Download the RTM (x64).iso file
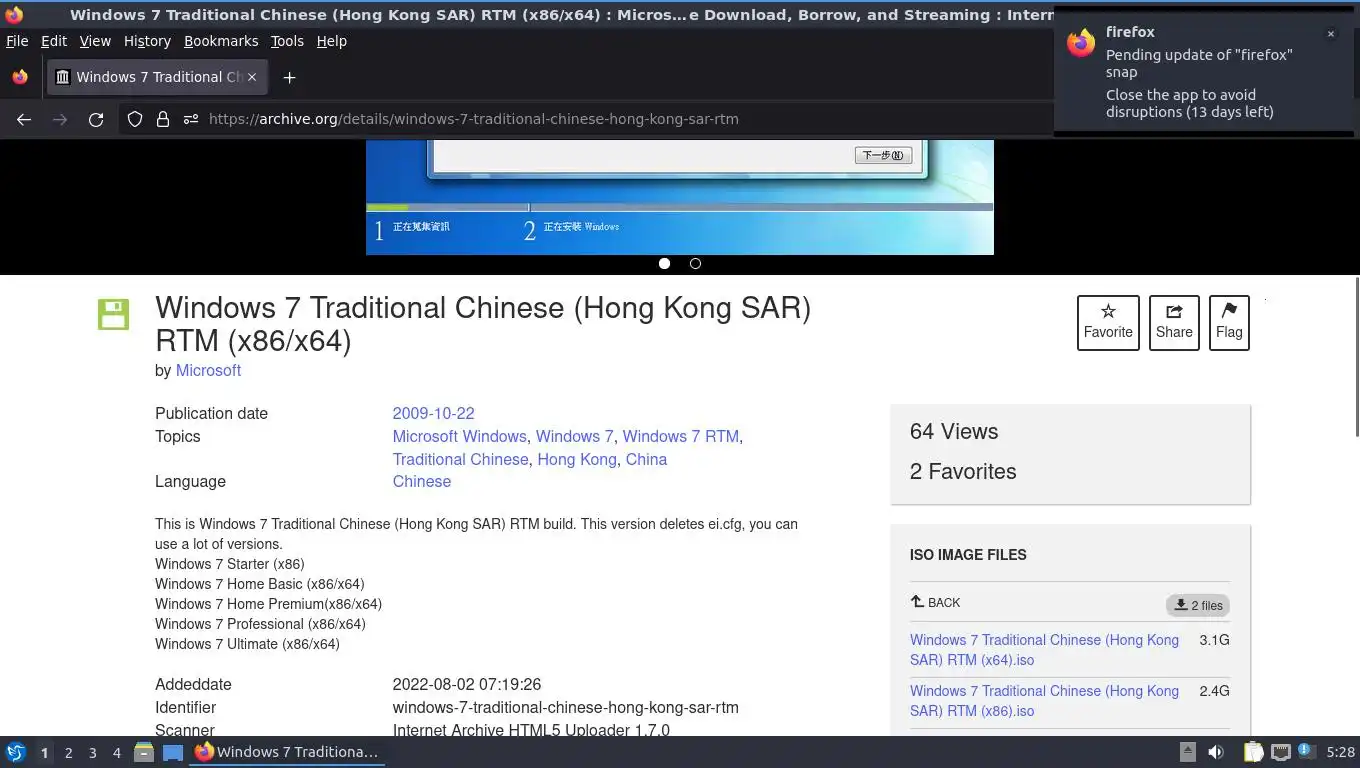Screen dimensions: 1360x768 (x=1044, y=650)
